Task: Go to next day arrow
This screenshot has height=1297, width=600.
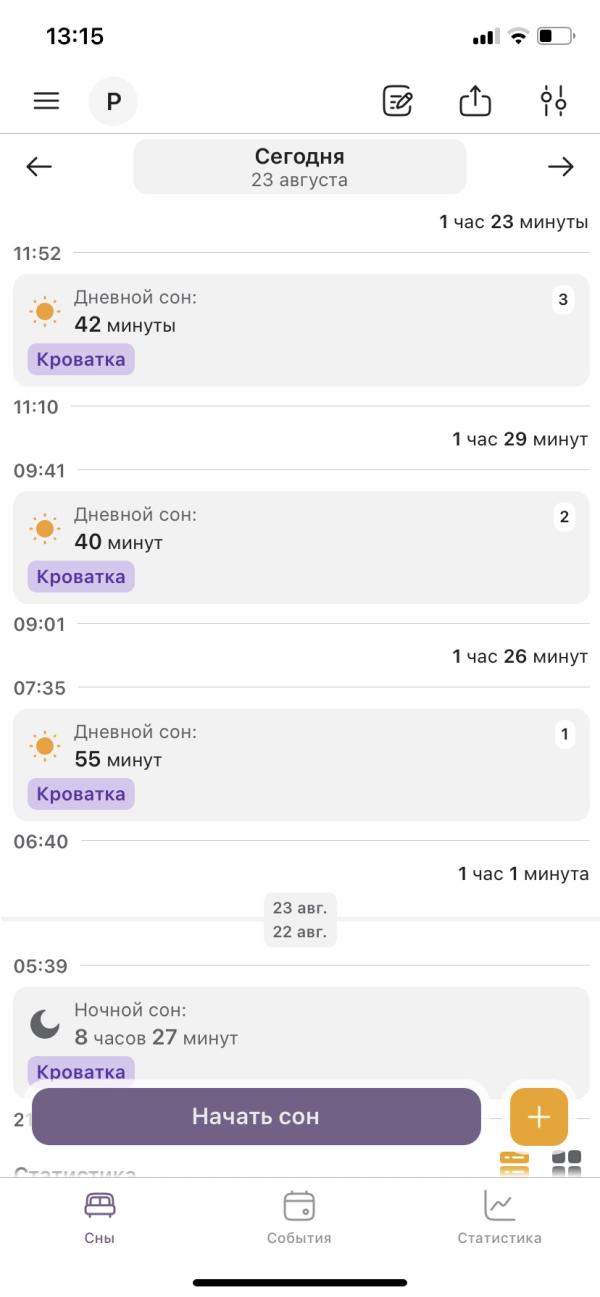Action: [x=561, y=167]
